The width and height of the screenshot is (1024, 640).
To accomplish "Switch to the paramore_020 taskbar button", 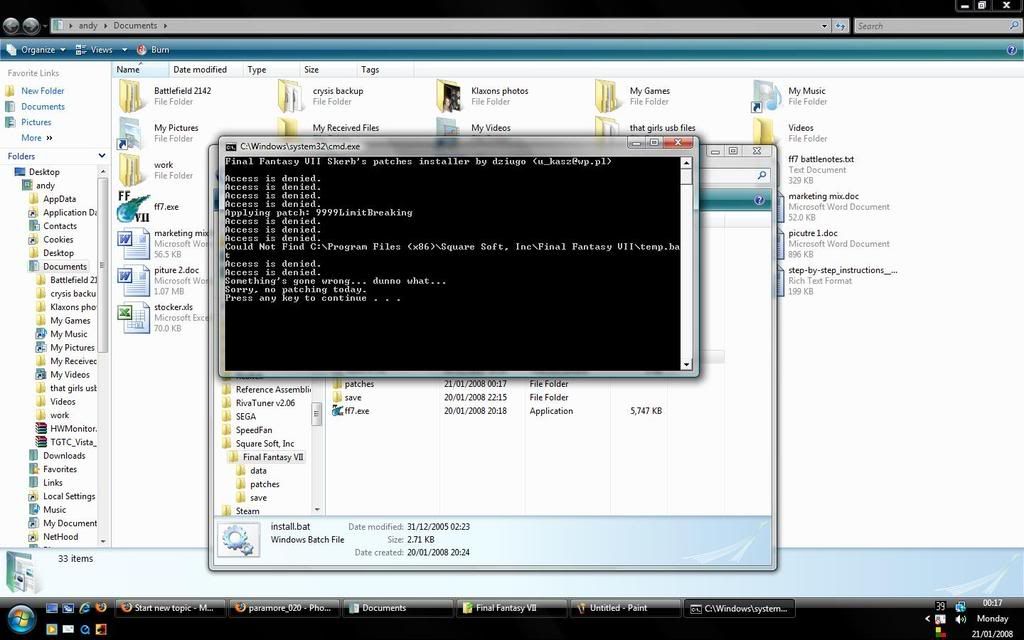I will [x=284, y=608].
